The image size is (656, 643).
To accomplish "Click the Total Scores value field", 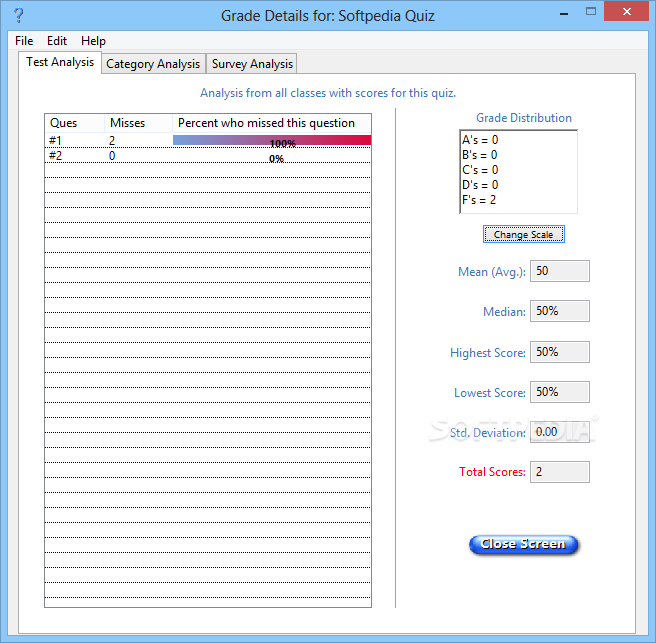I will click(x=559, y=472).
